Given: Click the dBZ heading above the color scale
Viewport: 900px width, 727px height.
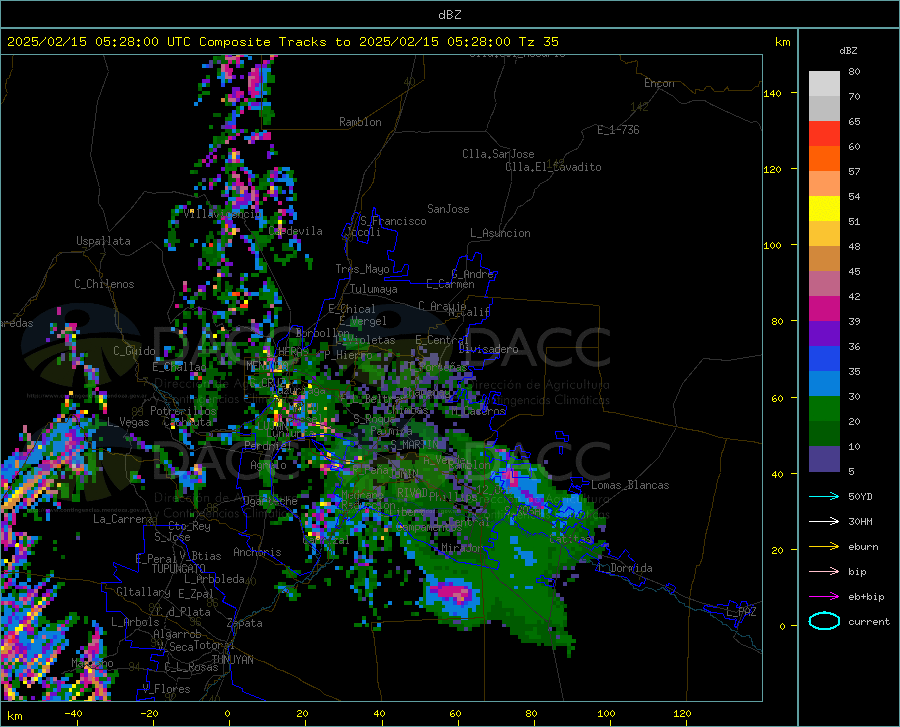Looking at the screenshot, I should coord(848,50).
